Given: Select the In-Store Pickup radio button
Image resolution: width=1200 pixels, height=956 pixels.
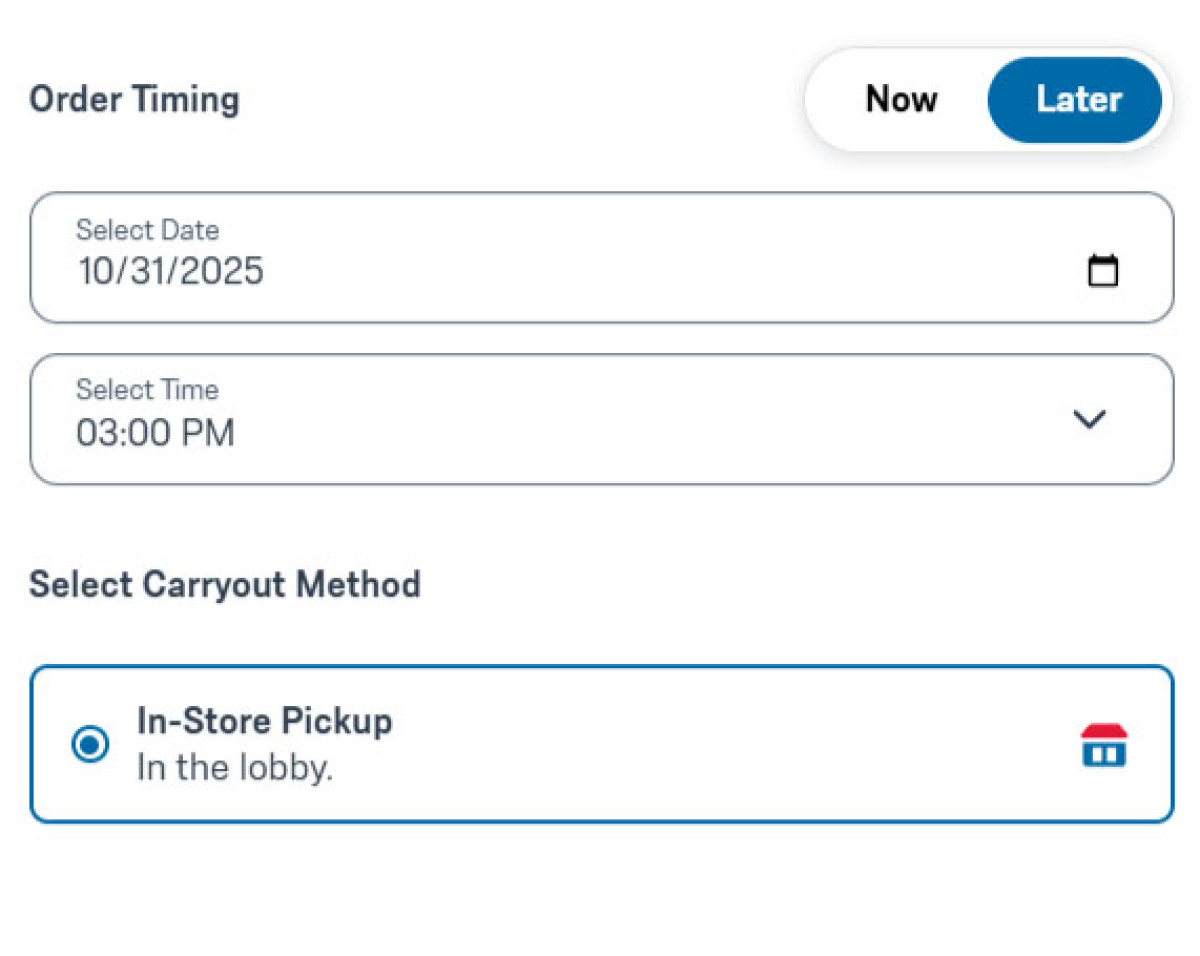Looking at the screenshot, I should (x=91, y=745).
